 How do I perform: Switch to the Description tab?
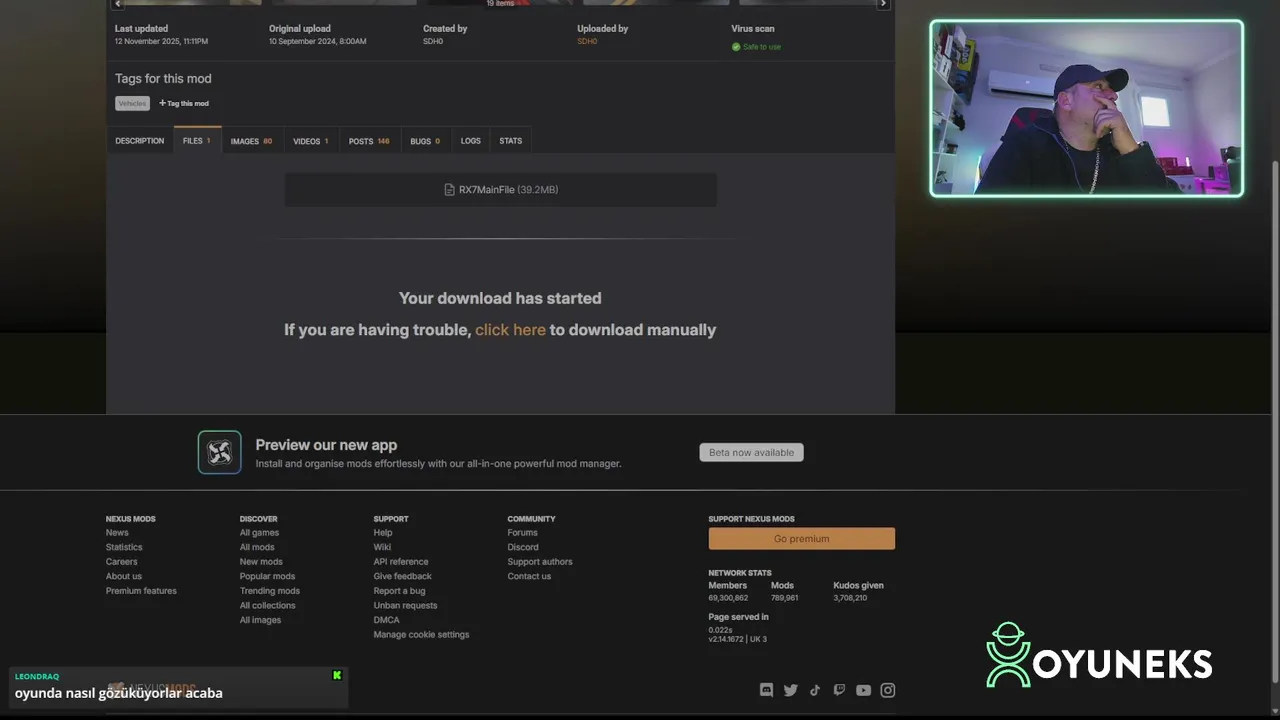pos(139,141)
